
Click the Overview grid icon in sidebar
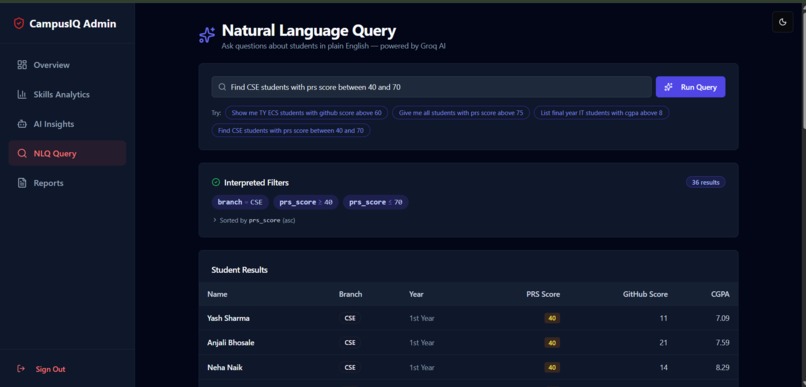22,65
